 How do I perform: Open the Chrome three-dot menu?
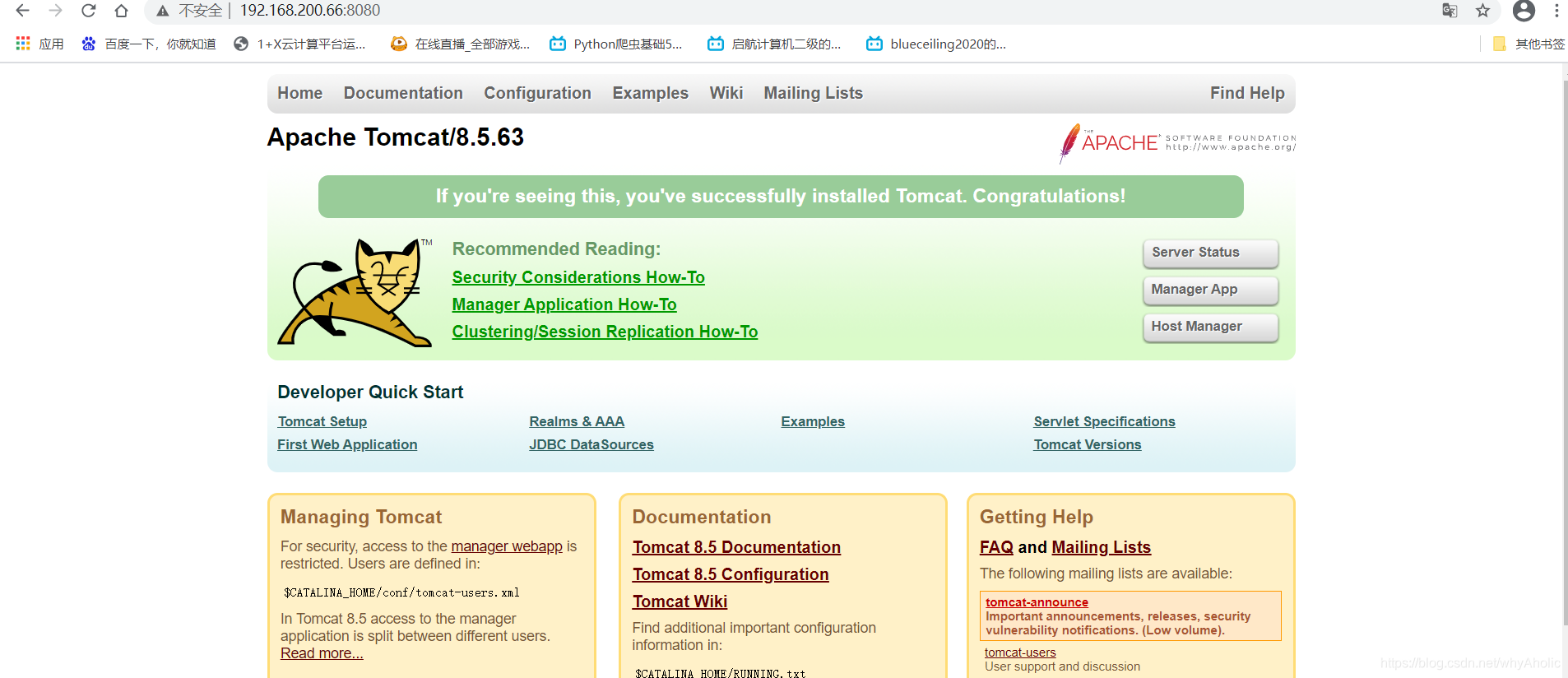1556,11
